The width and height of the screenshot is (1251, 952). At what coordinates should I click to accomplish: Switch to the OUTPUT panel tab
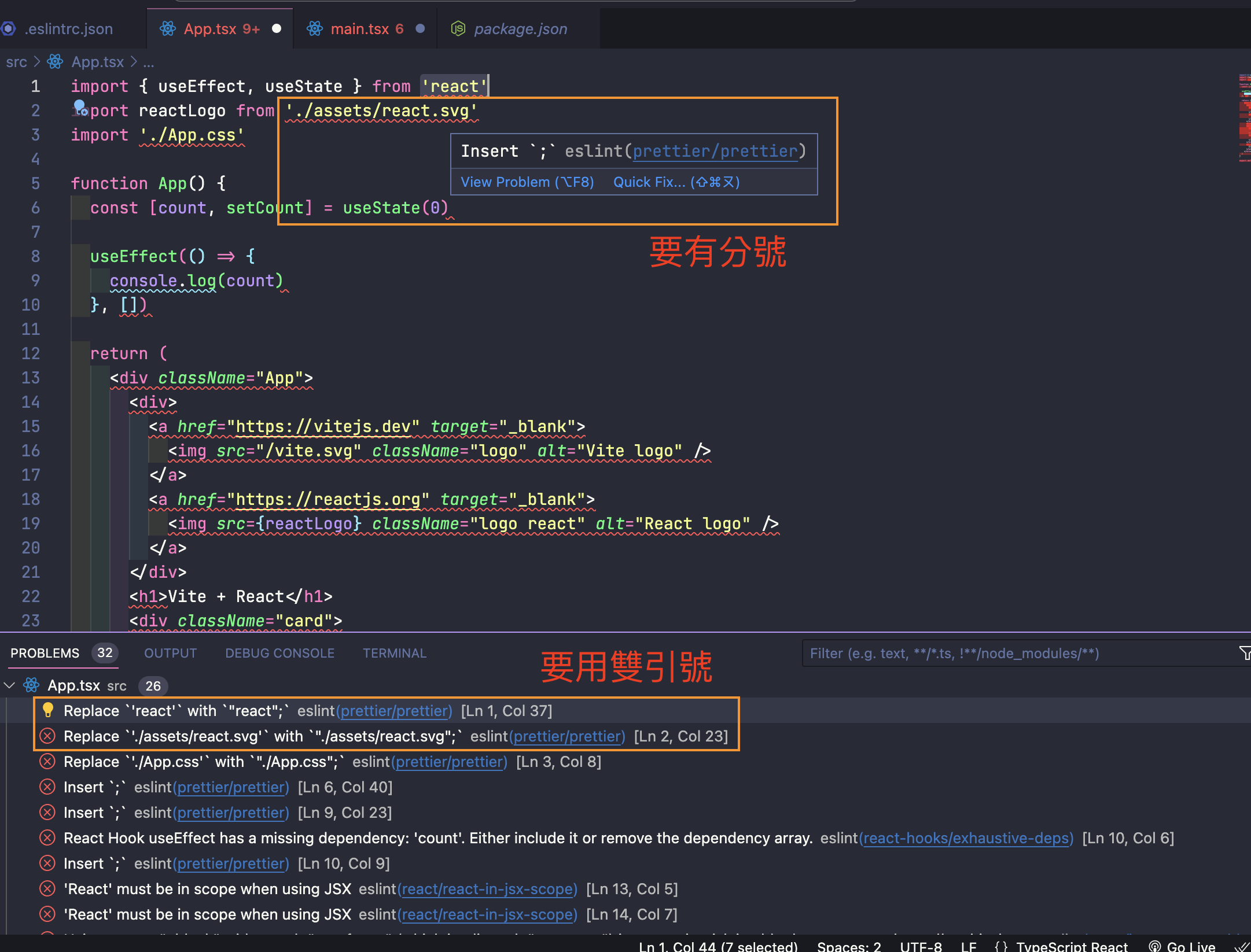(170, 654)
